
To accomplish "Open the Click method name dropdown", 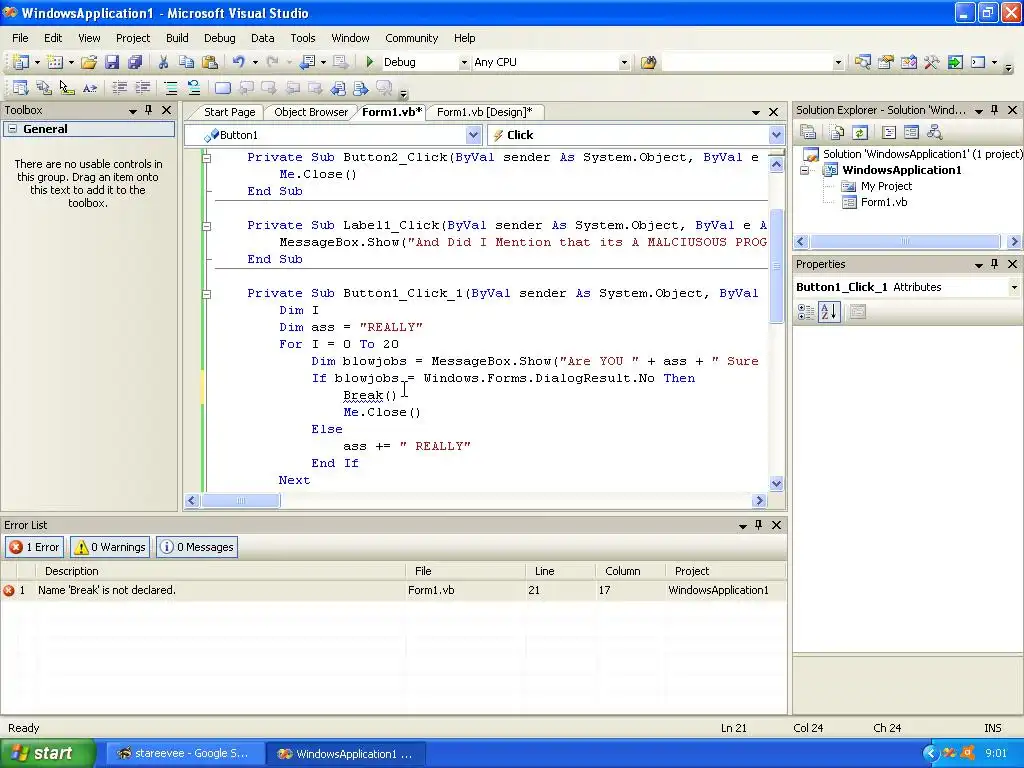I will tap(776, 135).
